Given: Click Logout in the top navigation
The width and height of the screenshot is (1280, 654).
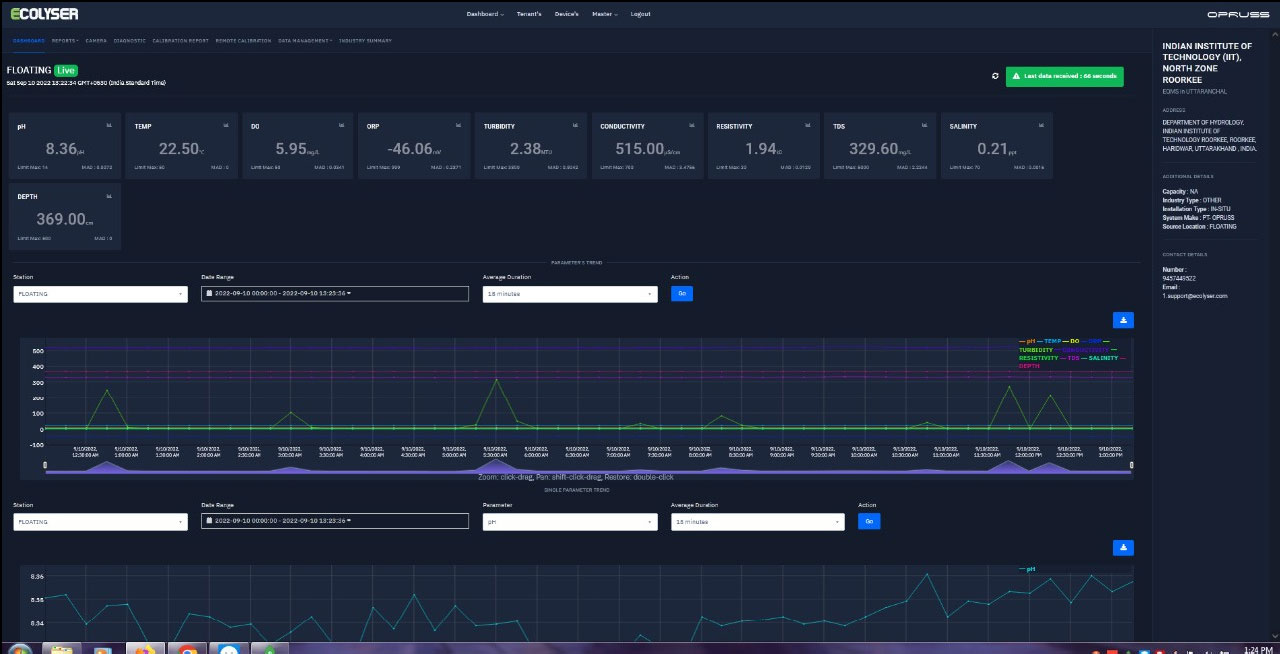Looking at the screenshot, I should [x=641, y=14].
